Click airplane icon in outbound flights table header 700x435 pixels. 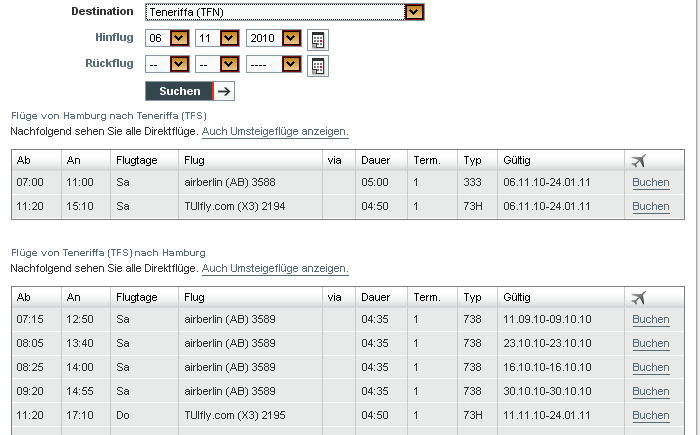[x=639, y=160]
